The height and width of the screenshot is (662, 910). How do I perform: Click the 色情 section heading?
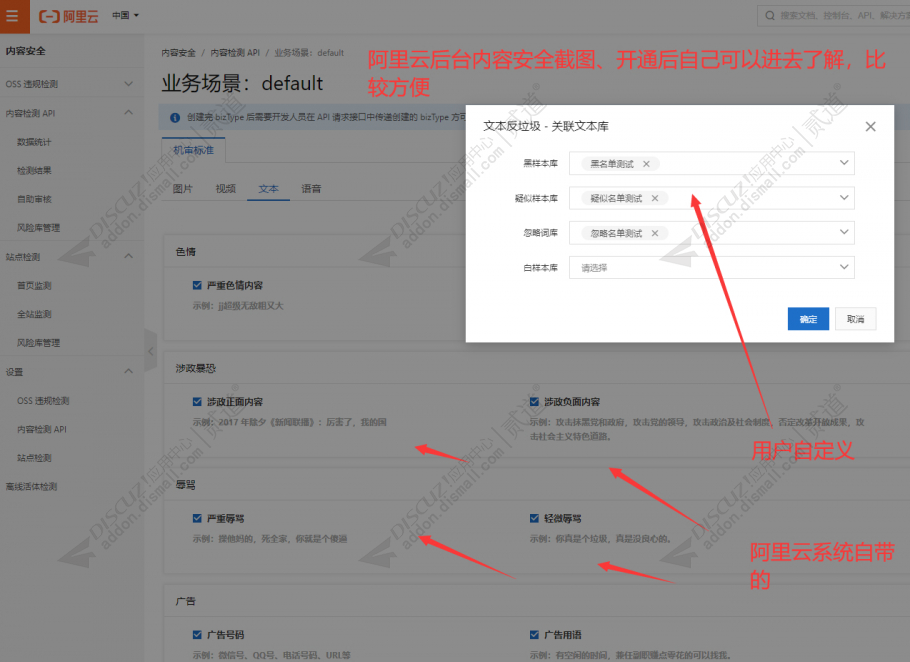(x=186, y=252)
